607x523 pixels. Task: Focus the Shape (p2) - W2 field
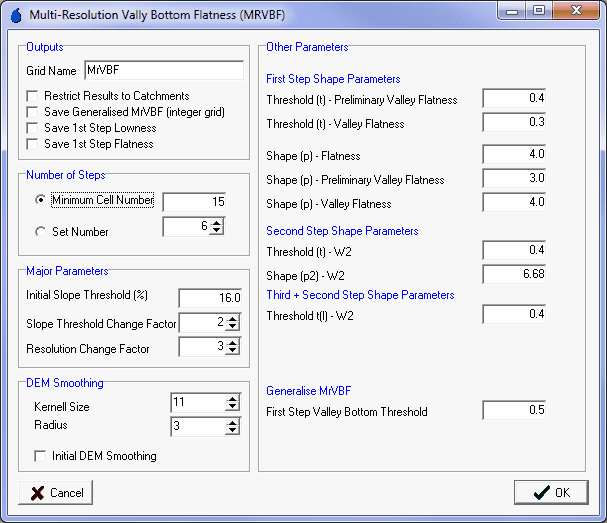point(514,274)
